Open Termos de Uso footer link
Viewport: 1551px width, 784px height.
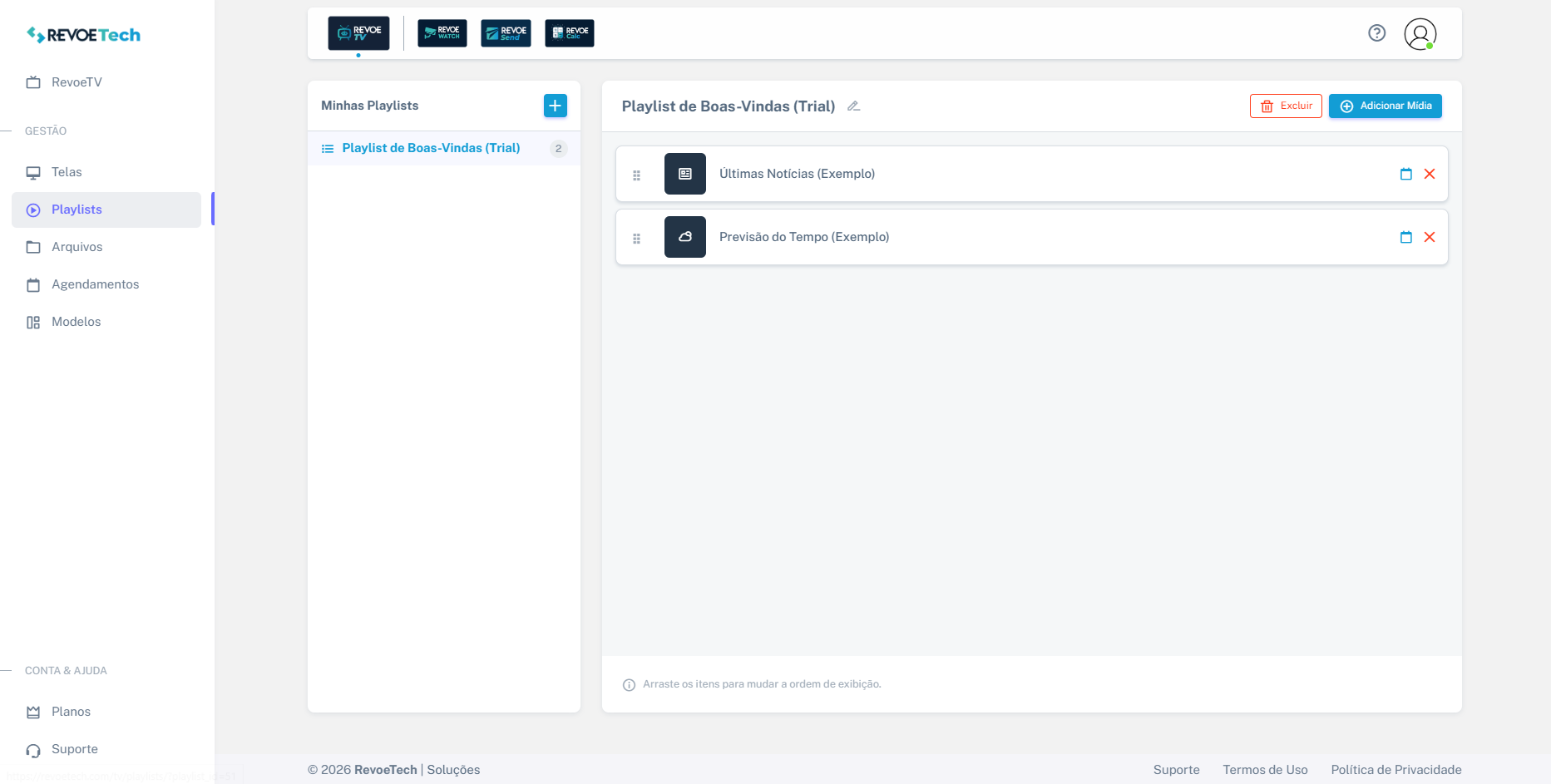[x=1265, y=770]
